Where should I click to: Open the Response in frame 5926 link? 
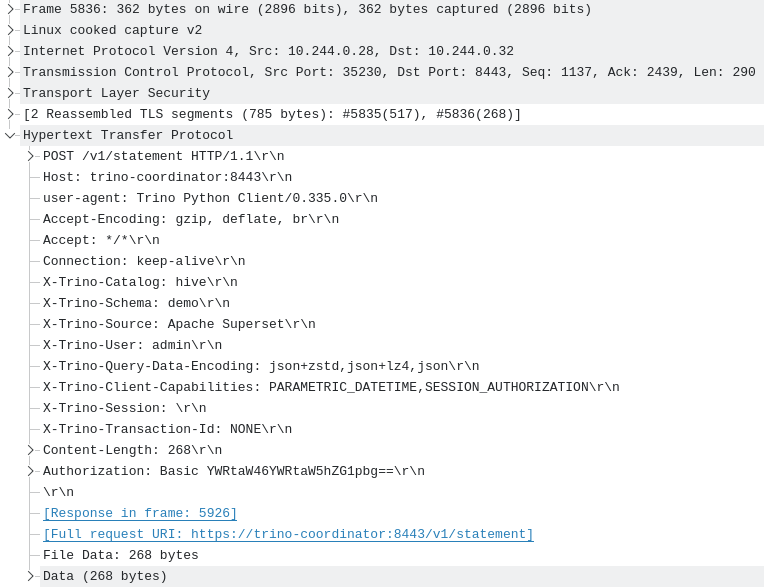tap(140, 513)
